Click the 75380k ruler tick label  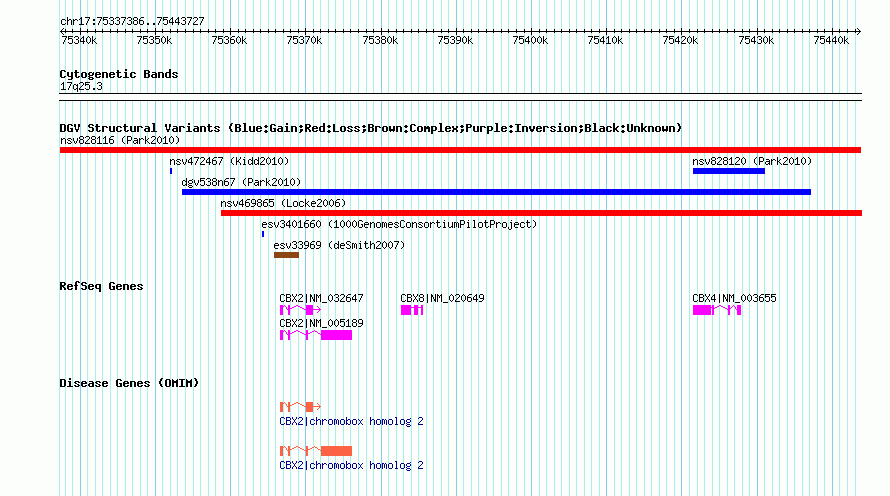pos(380,40)
